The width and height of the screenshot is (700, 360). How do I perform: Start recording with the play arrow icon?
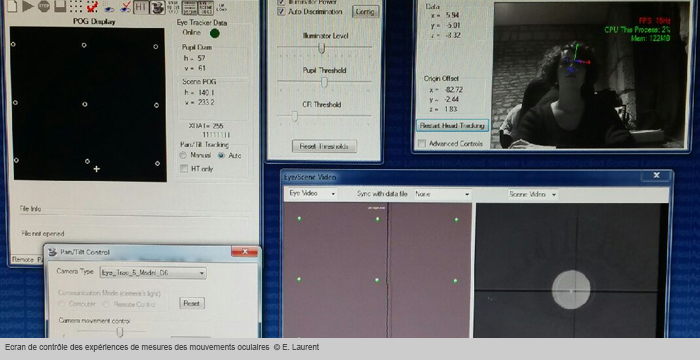28,6
